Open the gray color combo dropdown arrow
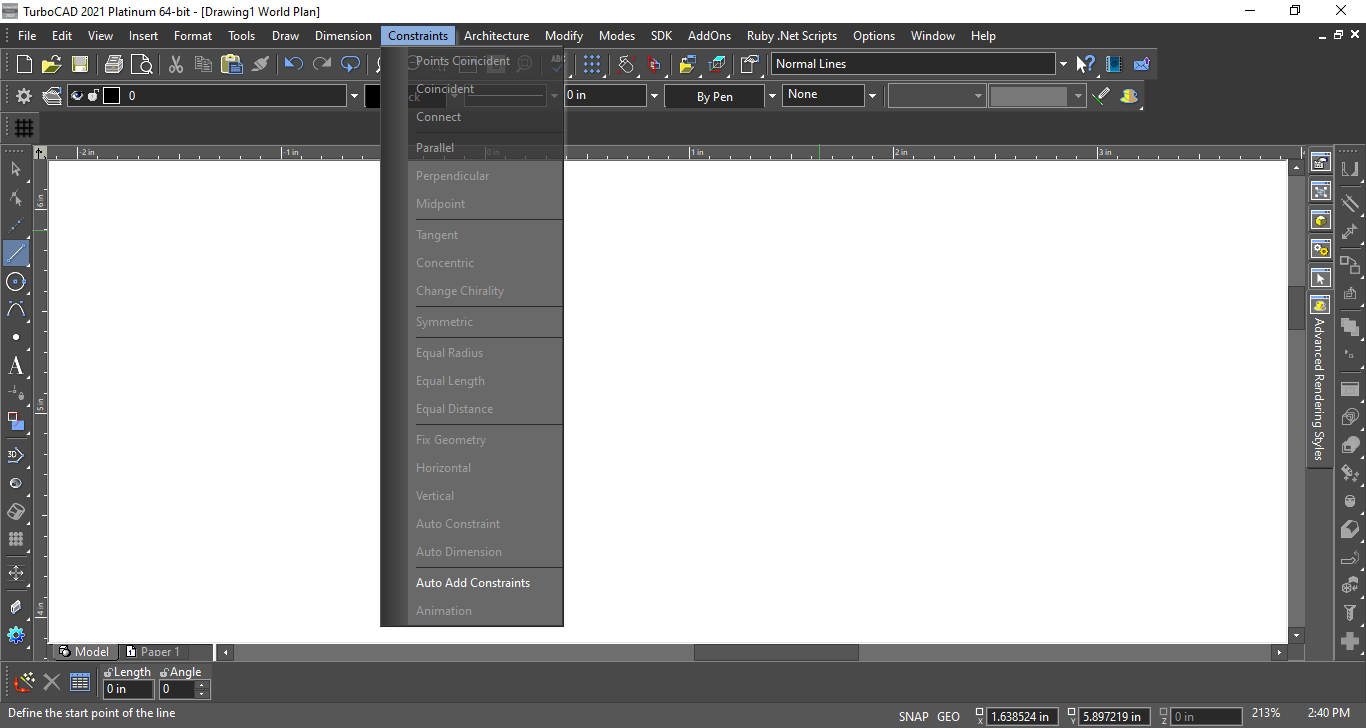This screenshot has height=728, width=1366. [x=1078, y=96]
